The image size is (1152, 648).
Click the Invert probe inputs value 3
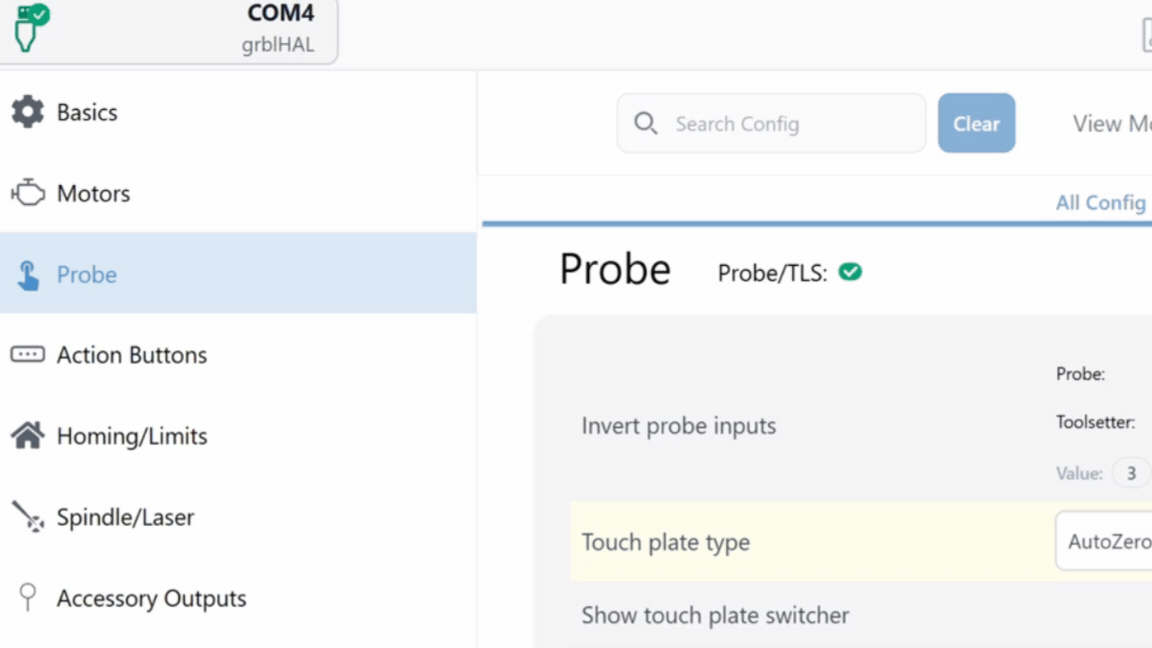(1131, 473)
